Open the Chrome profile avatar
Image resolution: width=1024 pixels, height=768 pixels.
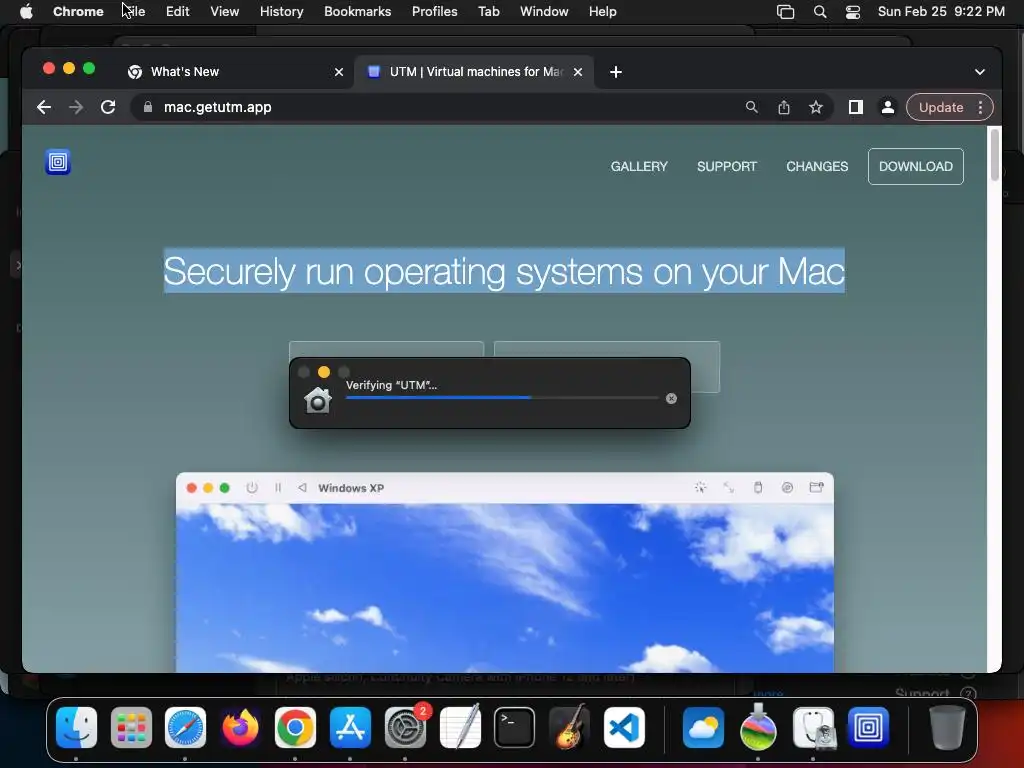click(x=888, y=107)
